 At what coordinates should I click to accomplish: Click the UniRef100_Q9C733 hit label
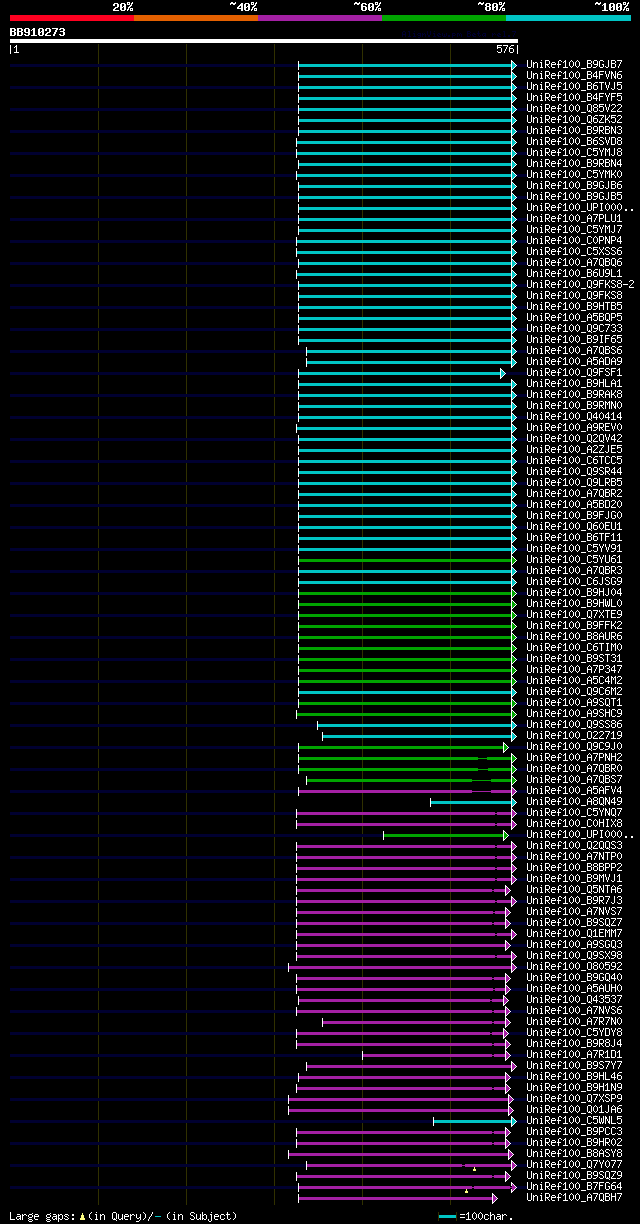click(x=574, y=328)
